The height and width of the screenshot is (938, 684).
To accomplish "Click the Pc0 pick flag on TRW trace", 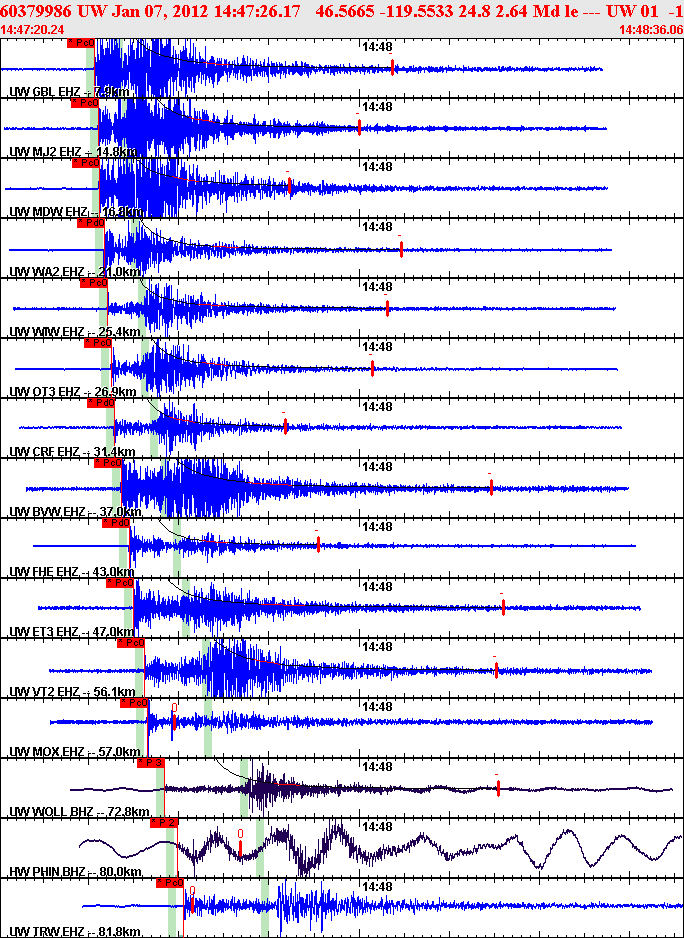I will [x=170, y=883].
